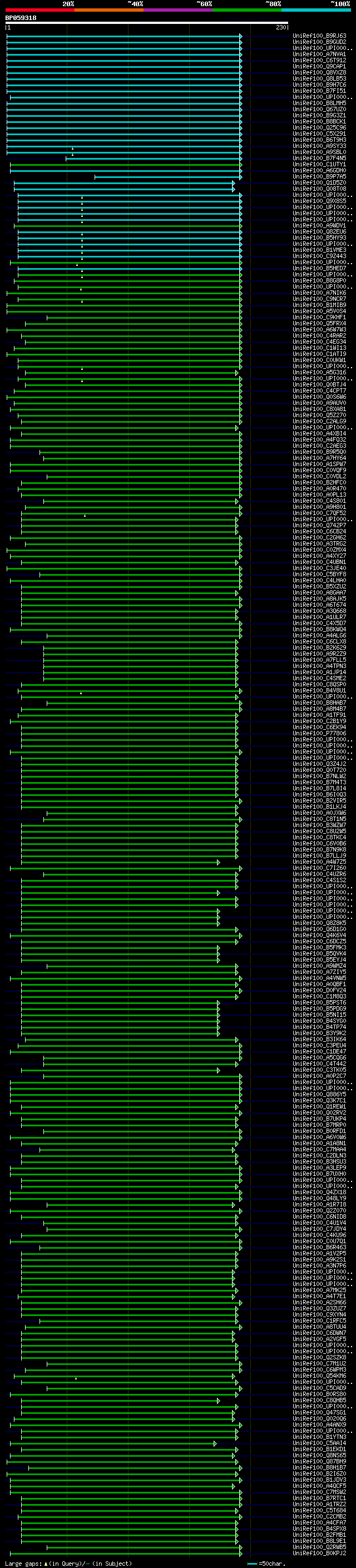The image size is (356, 1568).
Task: Select the UniRef100_Q67U20 label
Action: [319, 110]
